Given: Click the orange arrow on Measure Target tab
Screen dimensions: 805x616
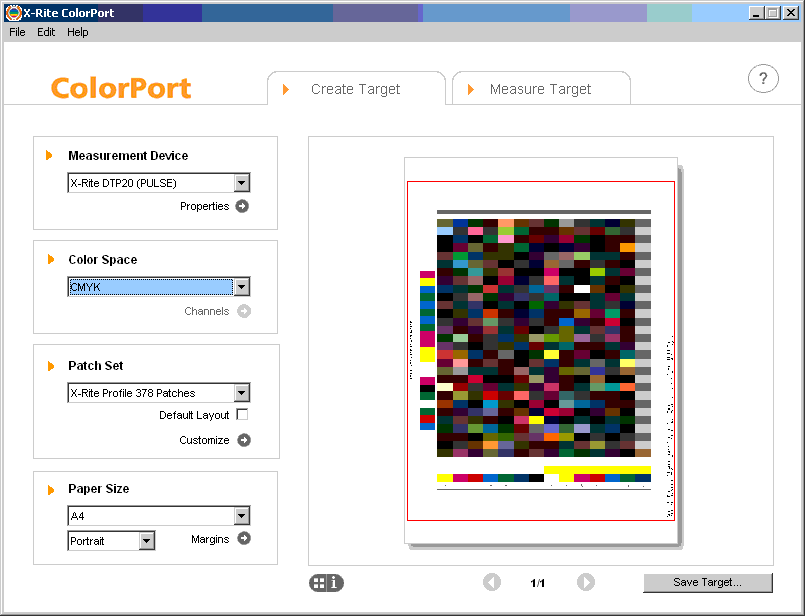Looking at the screenshot, I should [x=470, y=89].
